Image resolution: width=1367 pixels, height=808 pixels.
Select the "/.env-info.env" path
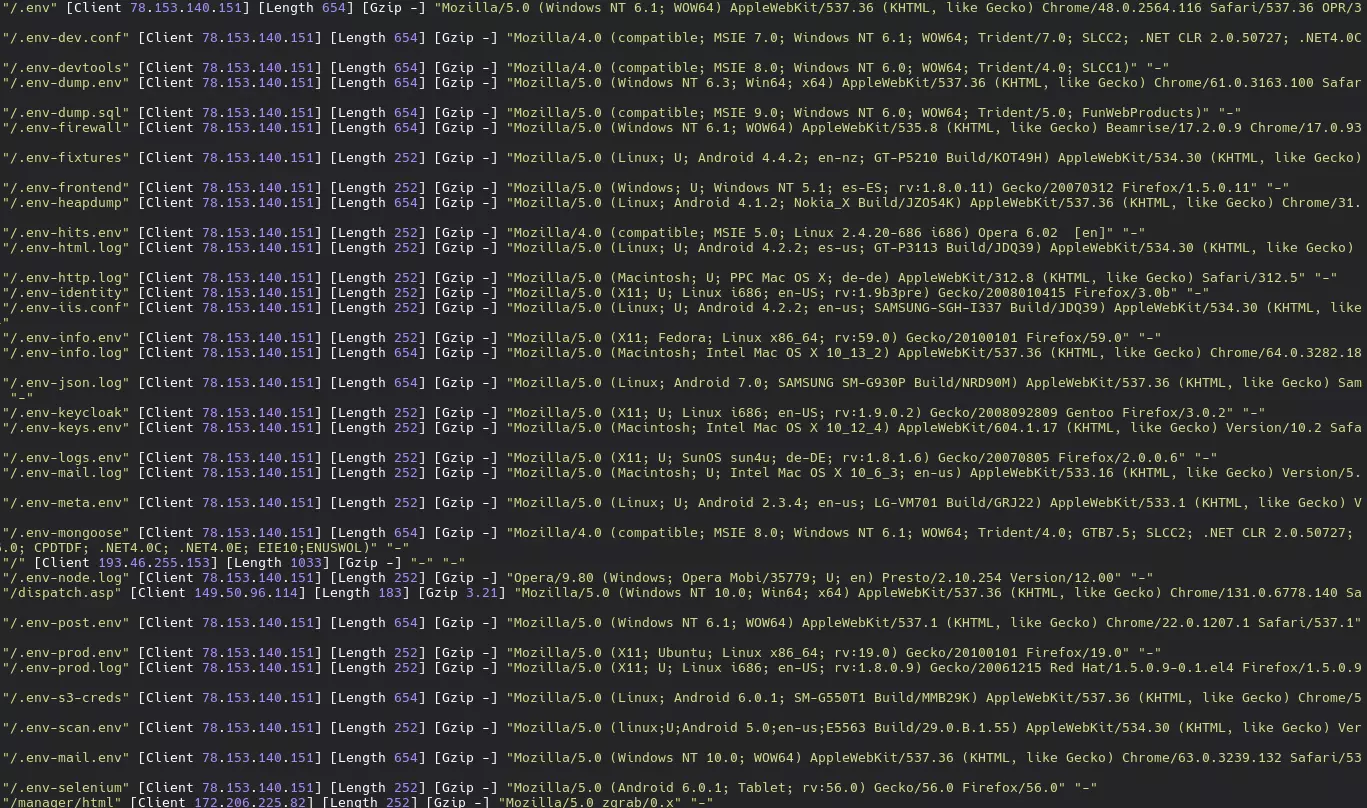(x=65, y=338)
